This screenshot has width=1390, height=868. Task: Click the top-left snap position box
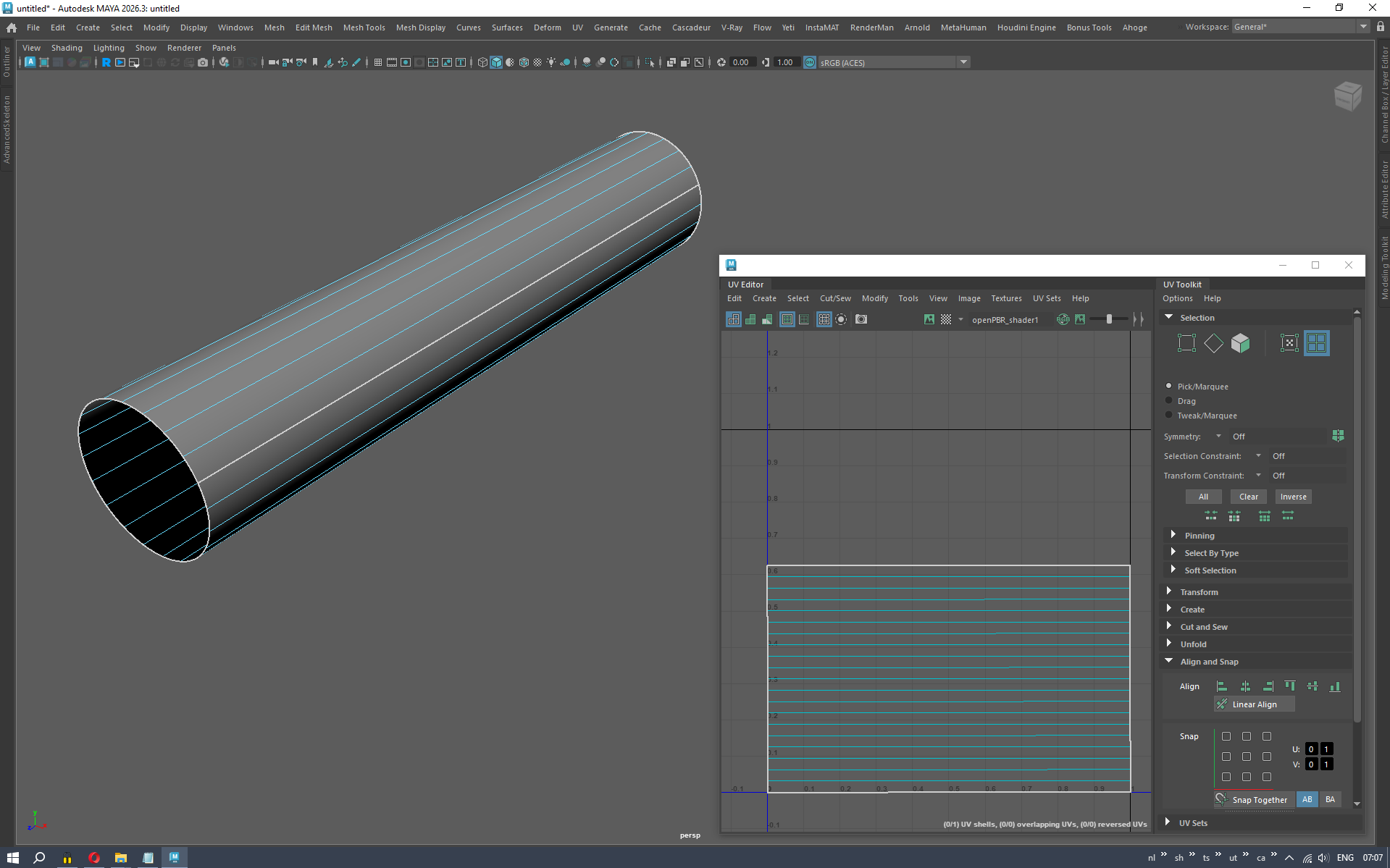[1226, 736]
